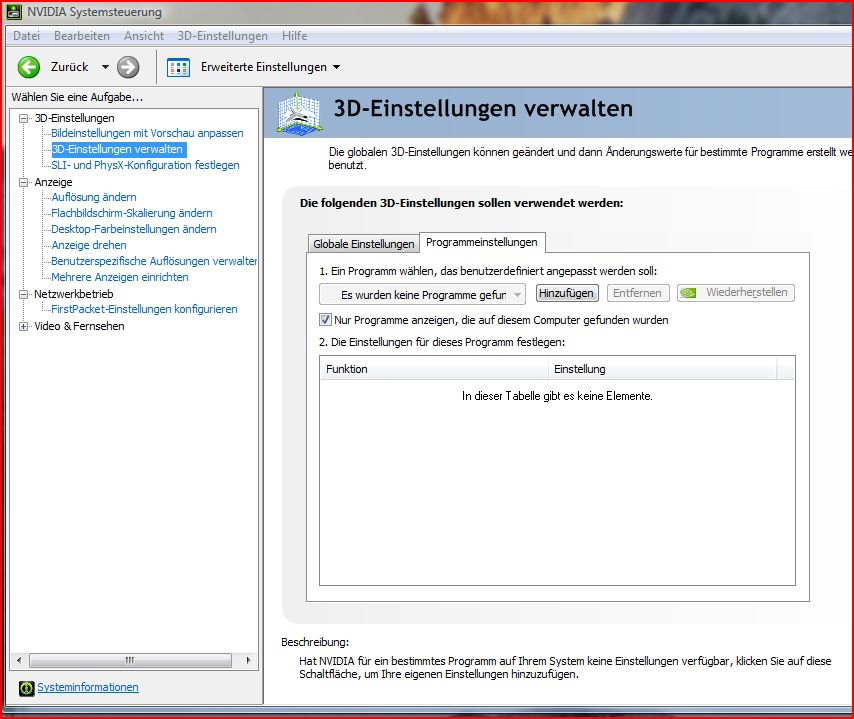Click the 3D cube header icon
Screen dimensions: 854x719
298,113
